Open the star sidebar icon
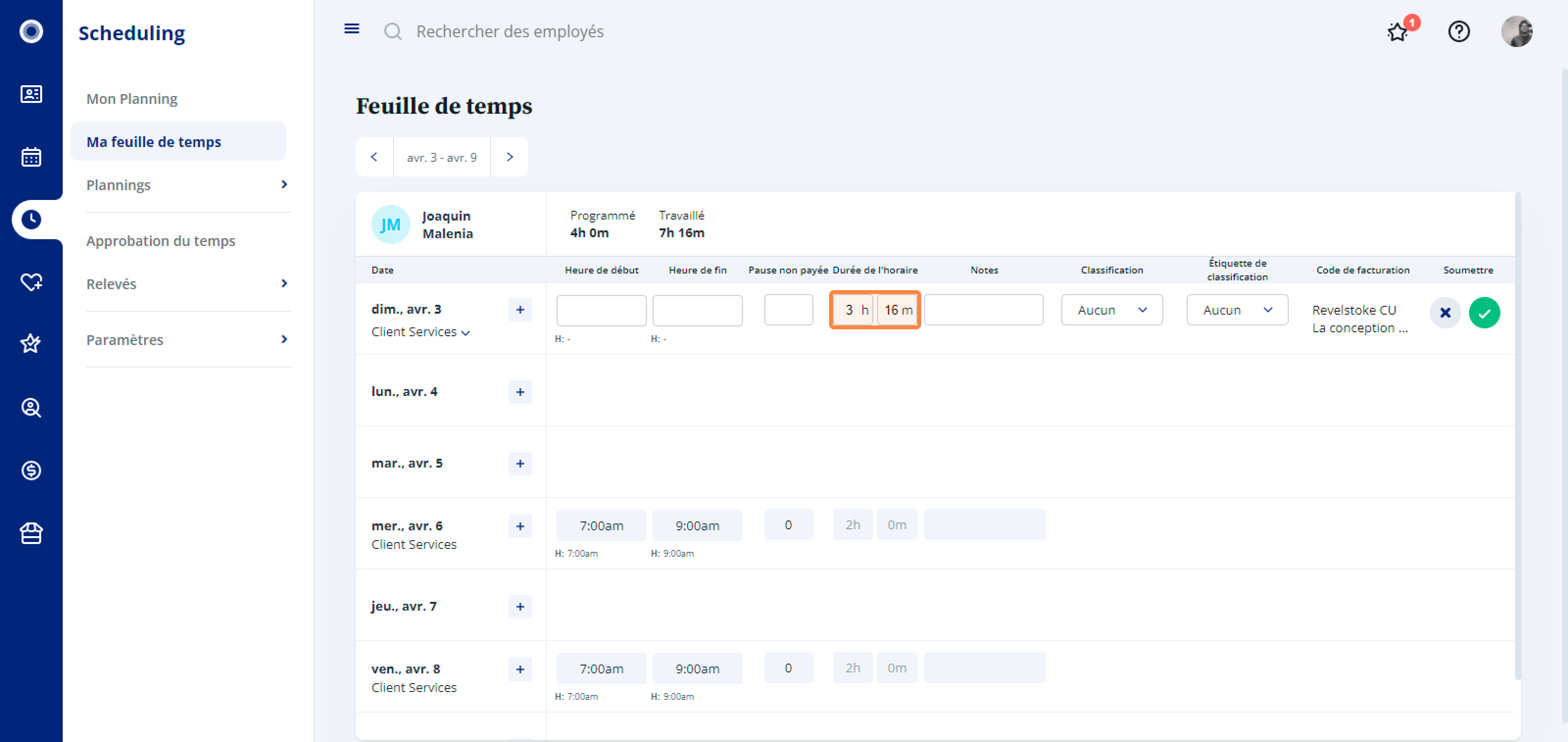 pyautogui.click(x=31, y=344)
